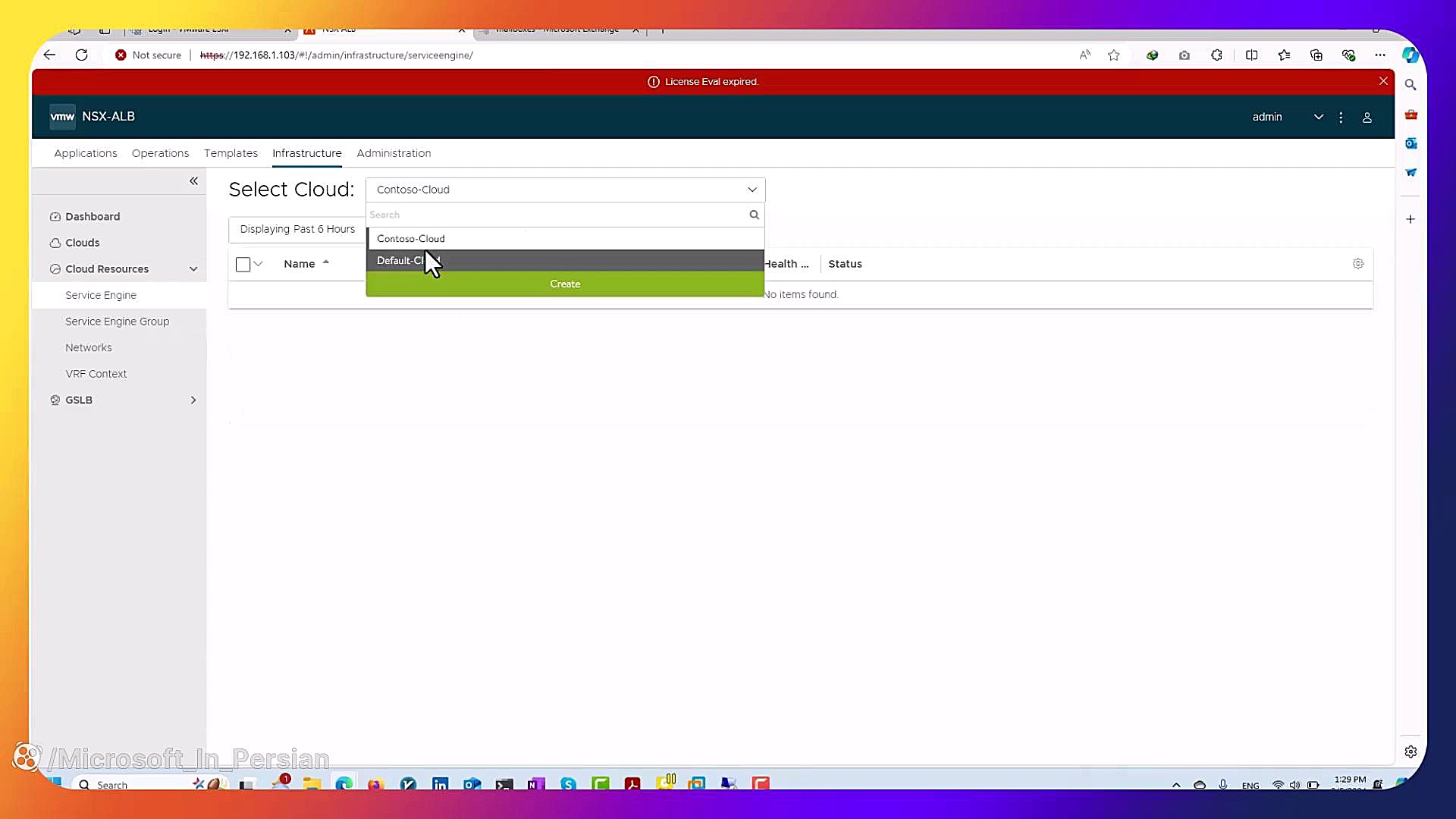Add page to favorites star icon
Screen dimensions: 1456x819
pyautogui.click(x=1113, y=55)
